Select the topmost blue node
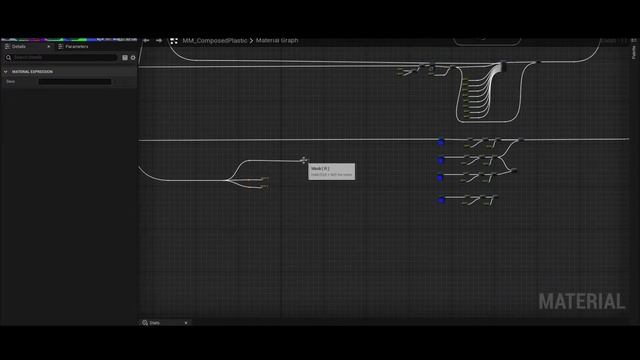This screenshot has width=640, height=360. (441, 142)
